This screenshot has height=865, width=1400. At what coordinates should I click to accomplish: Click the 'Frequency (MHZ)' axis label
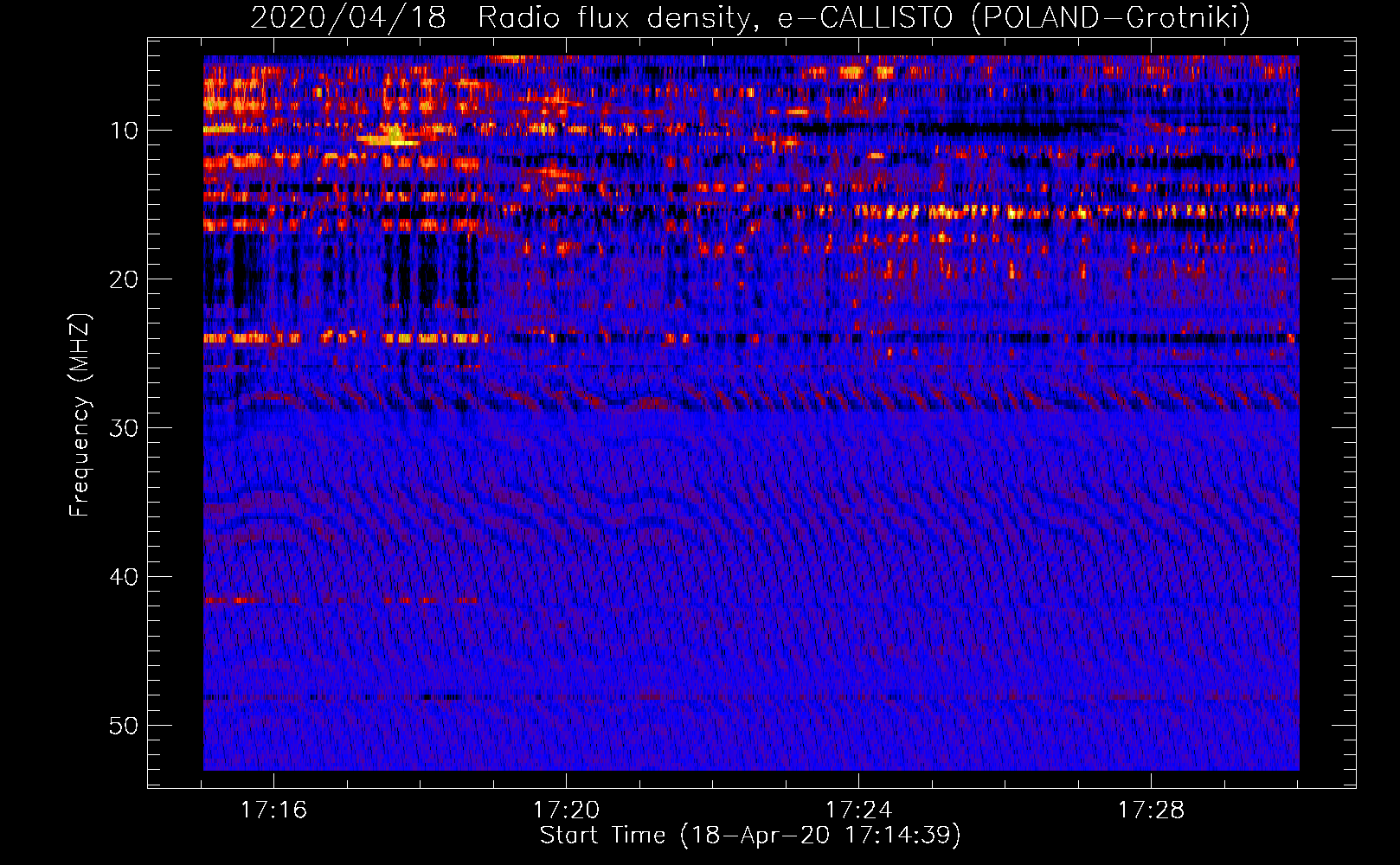[x=79, y=414]
